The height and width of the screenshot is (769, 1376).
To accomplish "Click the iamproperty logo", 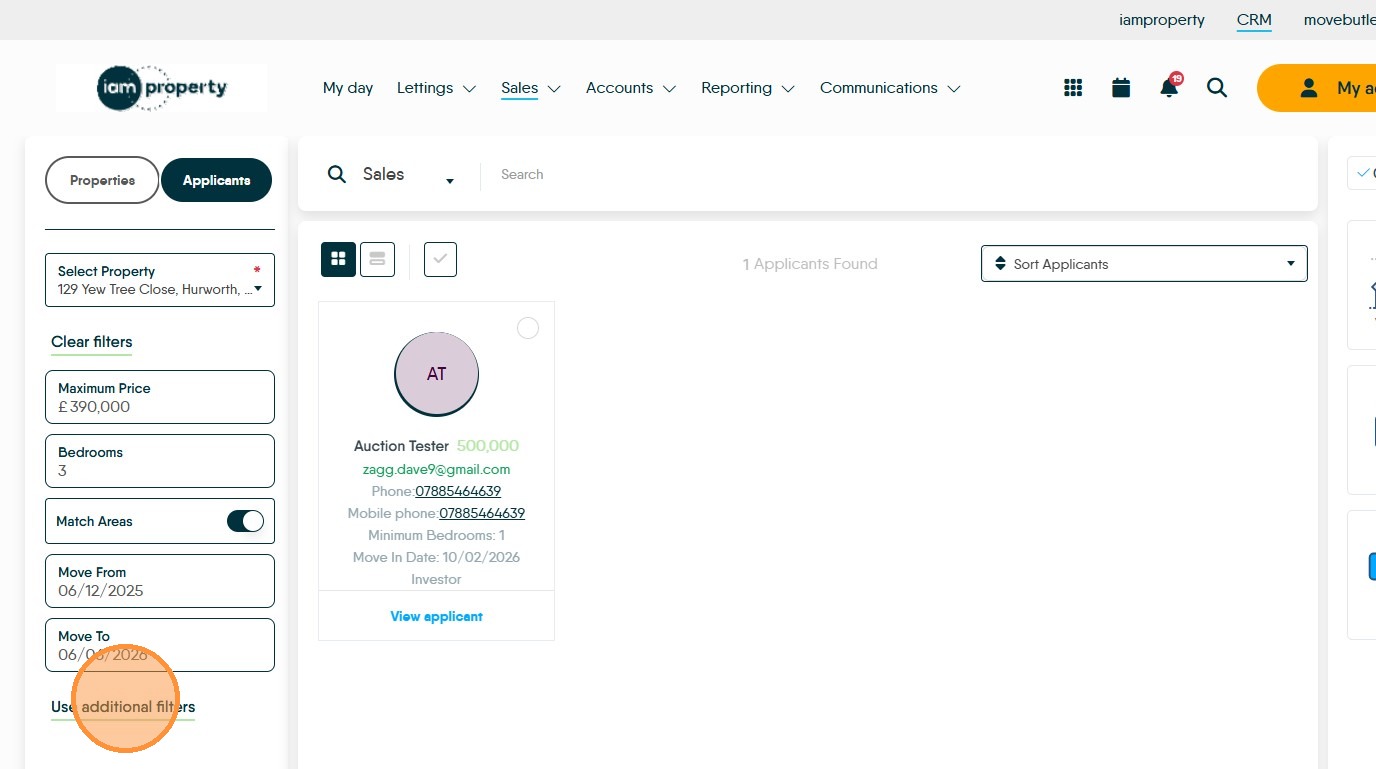I will [x=162, y=88].
